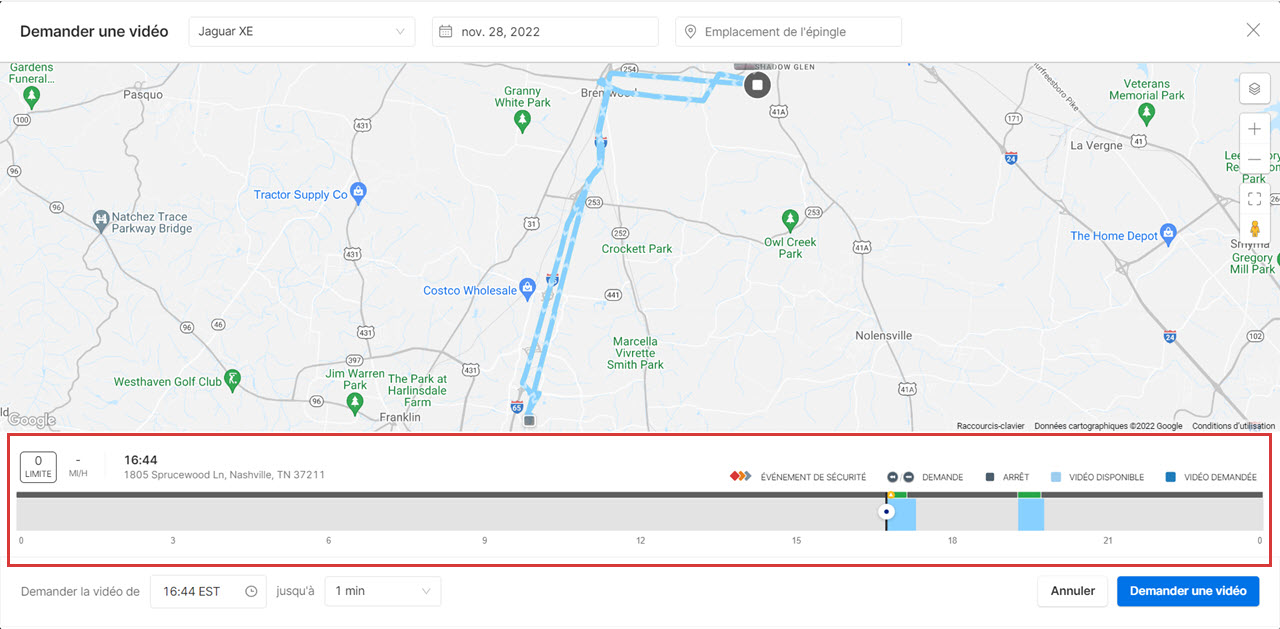Focus the Emplacement de l'épingle field
The width and height of the screenshot is (1280, 629).
[788, 31]
